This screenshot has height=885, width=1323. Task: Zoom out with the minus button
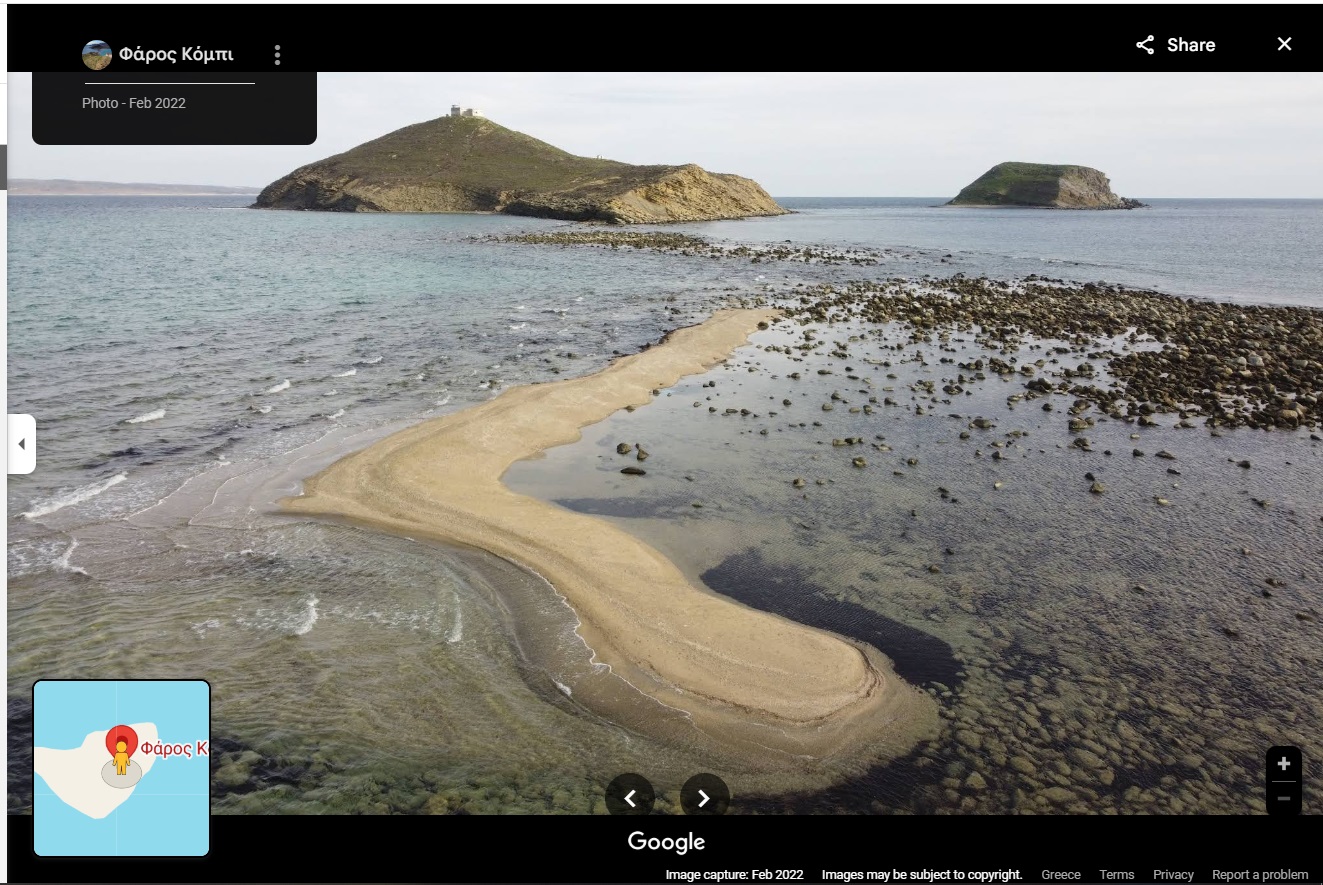[x=1284, y=799]
